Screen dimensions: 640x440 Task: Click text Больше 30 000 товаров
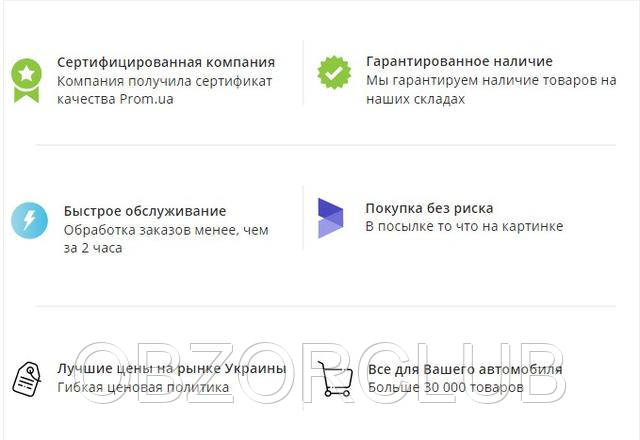click(445, 387)
